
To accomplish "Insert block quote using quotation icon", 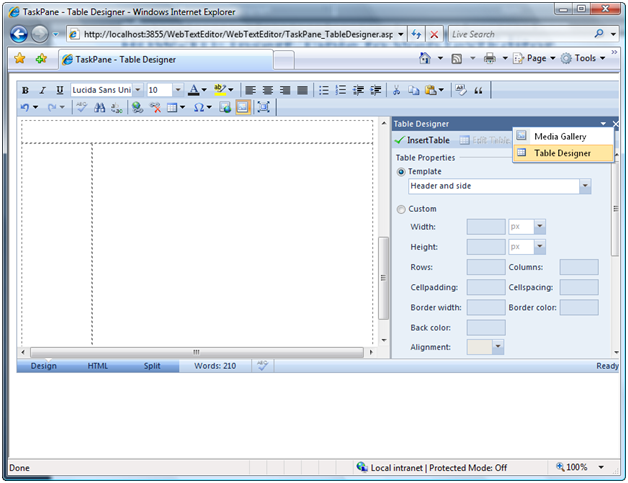I will [478, 90].
